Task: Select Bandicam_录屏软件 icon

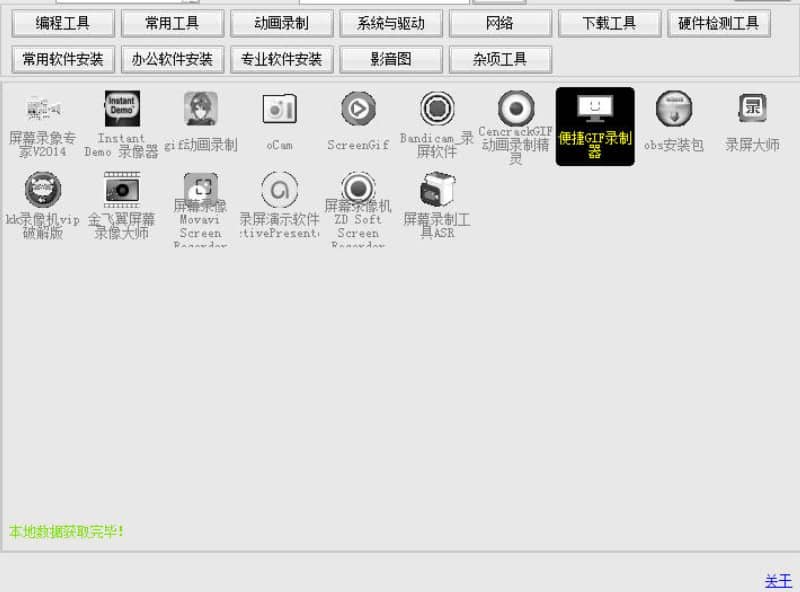Action: click(437, 109)
